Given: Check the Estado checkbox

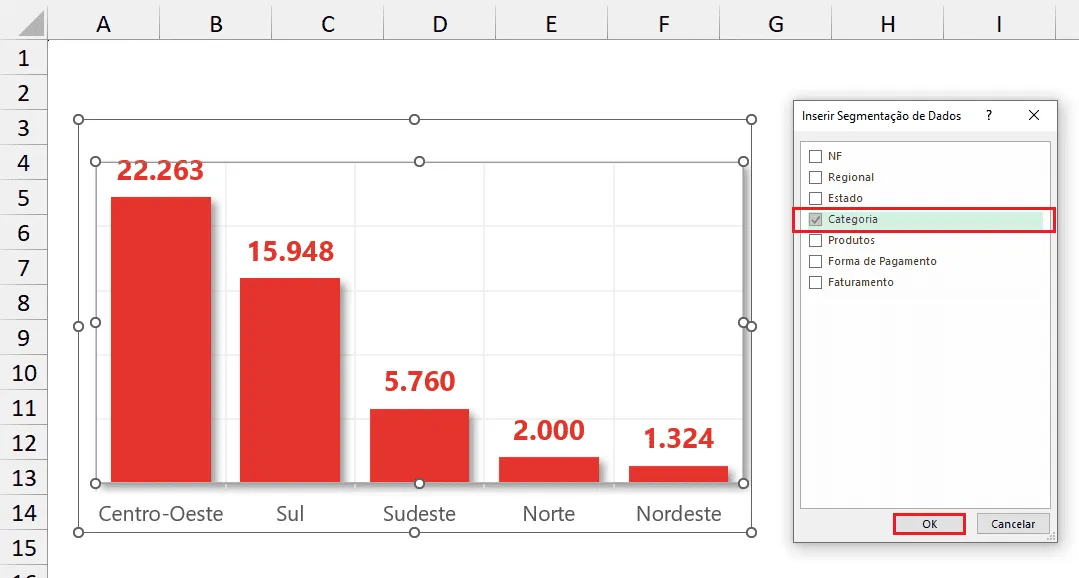Looking at the screenshot, I should 815,198.
